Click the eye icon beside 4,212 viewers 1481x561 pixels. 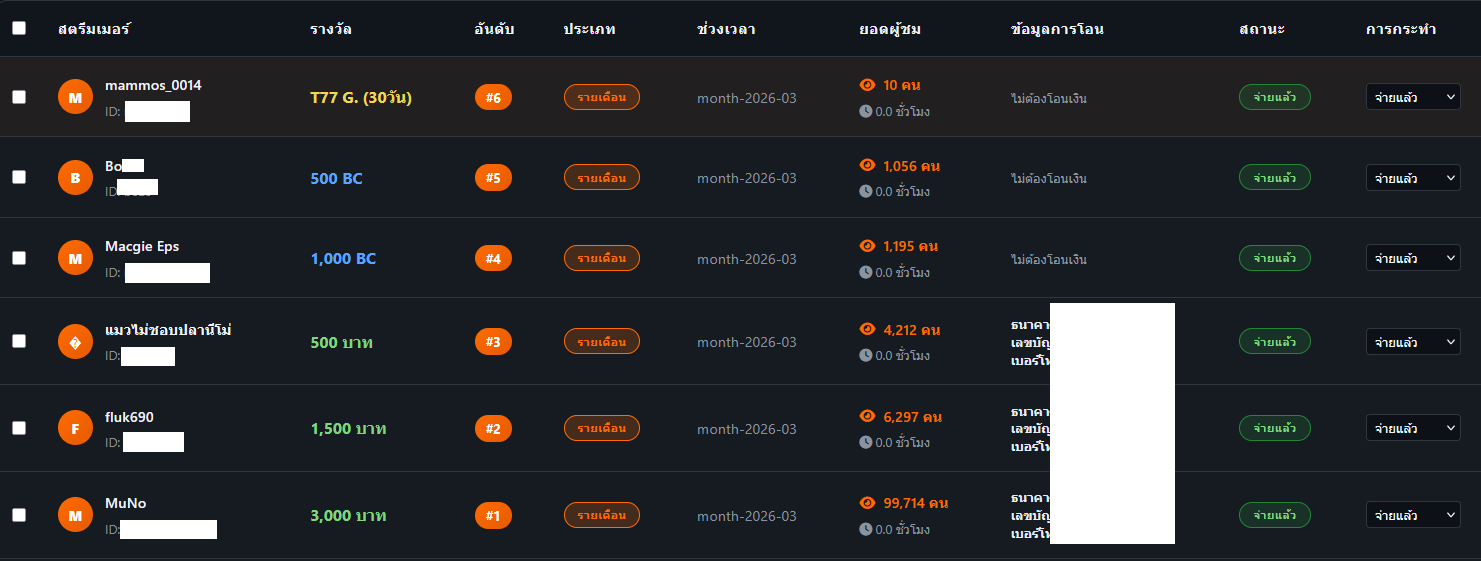(x=867, y=329)
